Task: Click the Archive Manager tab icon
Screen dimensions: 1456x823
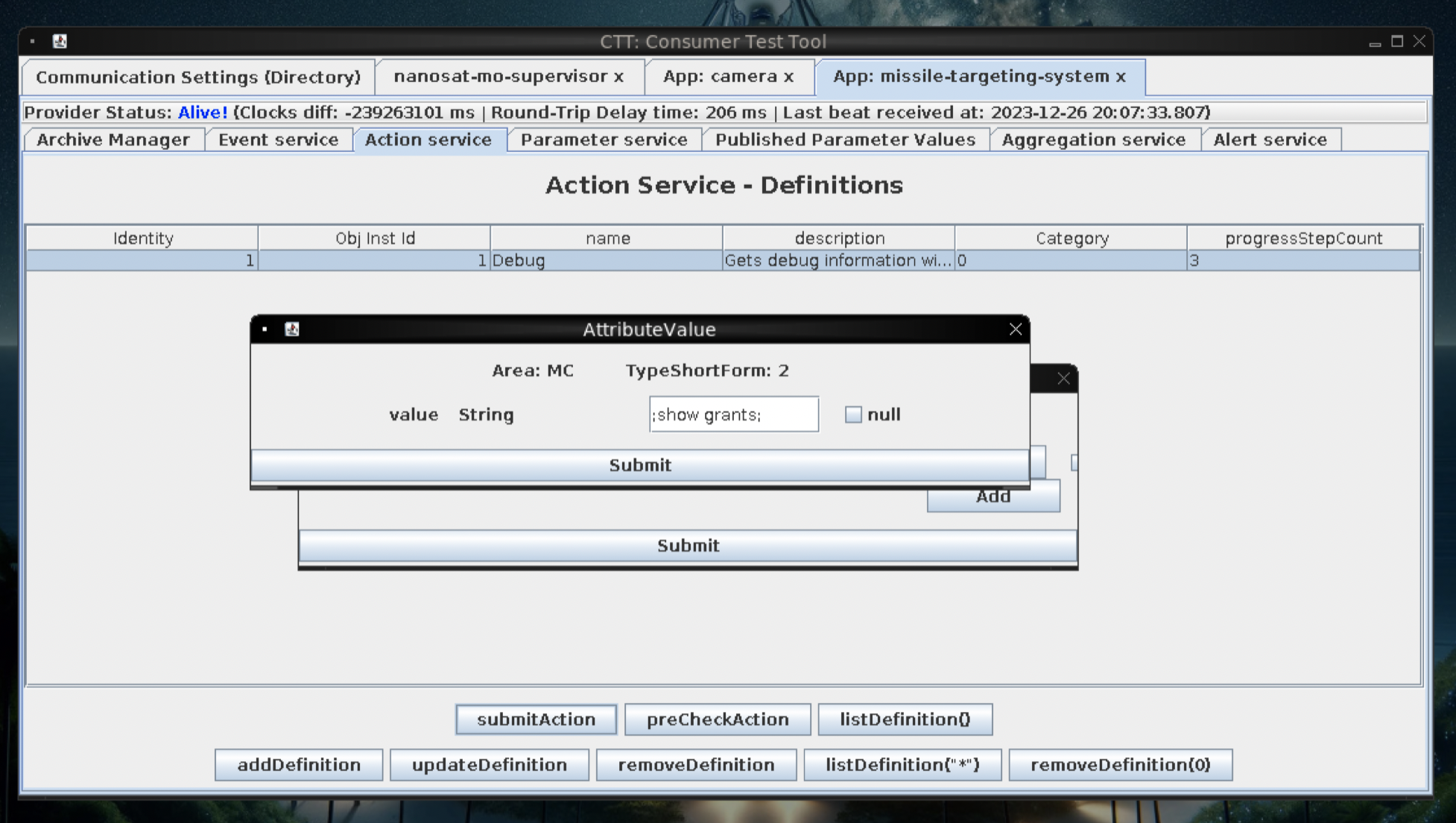Action: [113, 139]
